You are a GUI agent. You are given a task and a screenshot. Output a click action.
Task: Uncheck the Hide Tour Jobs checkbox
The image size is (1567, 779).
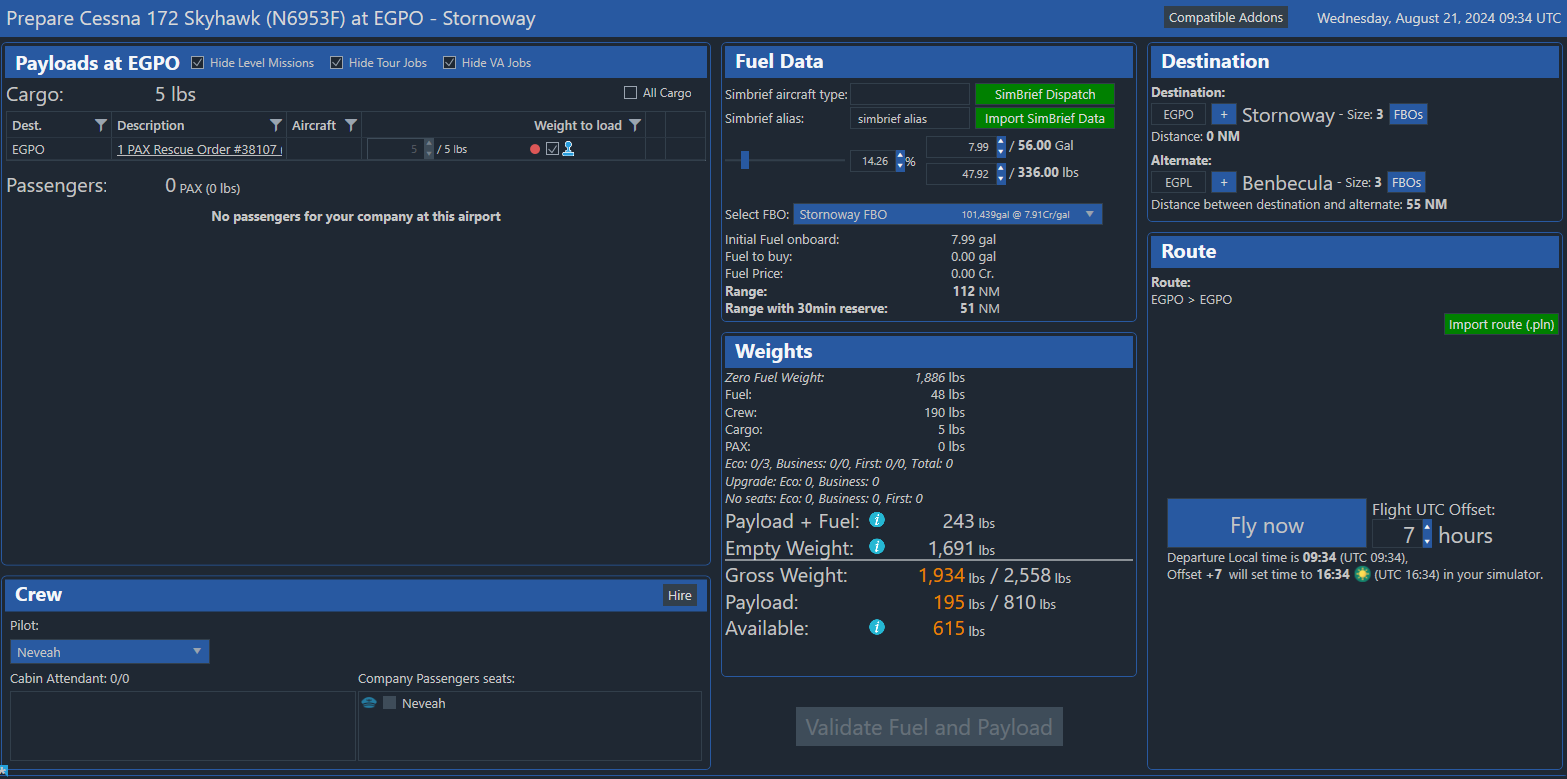click(337, 63)
